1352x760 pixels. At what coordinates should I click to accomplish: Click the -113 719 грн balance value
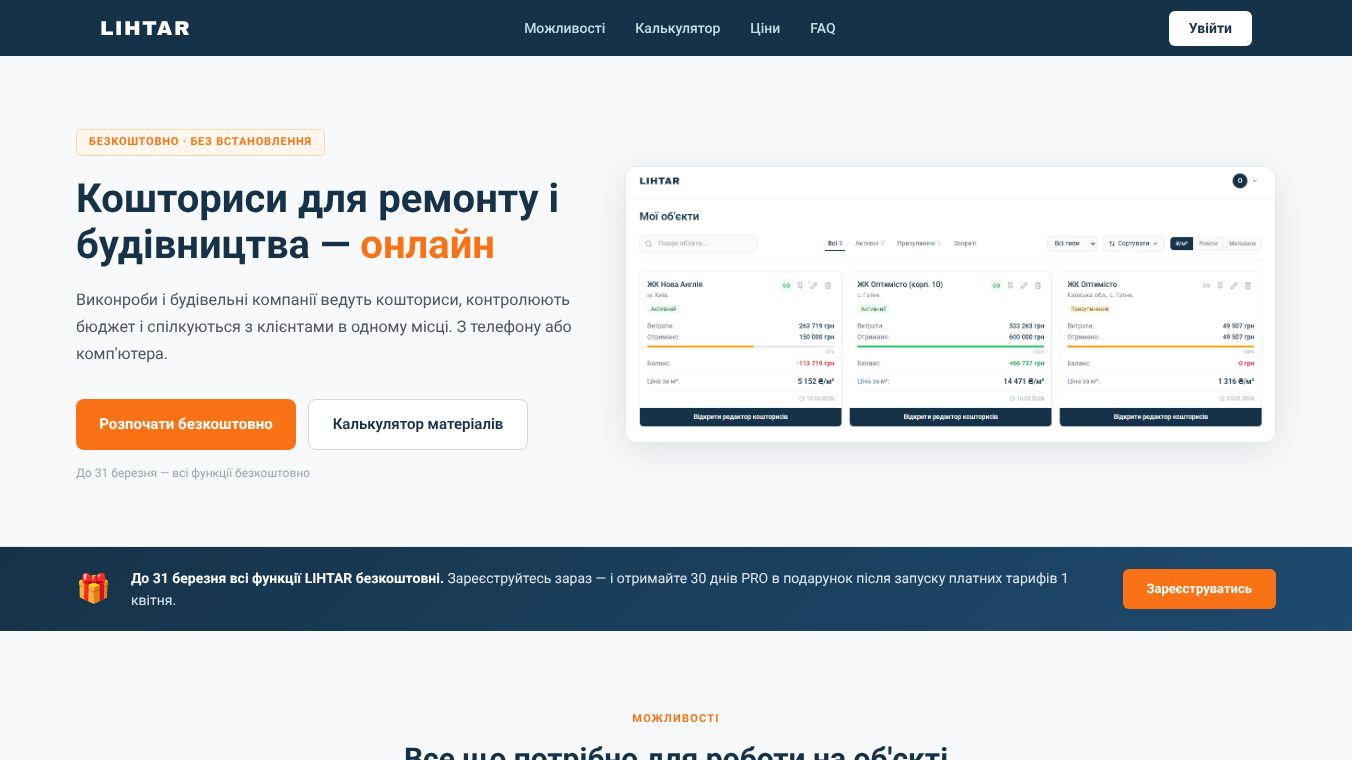point(816,363)
